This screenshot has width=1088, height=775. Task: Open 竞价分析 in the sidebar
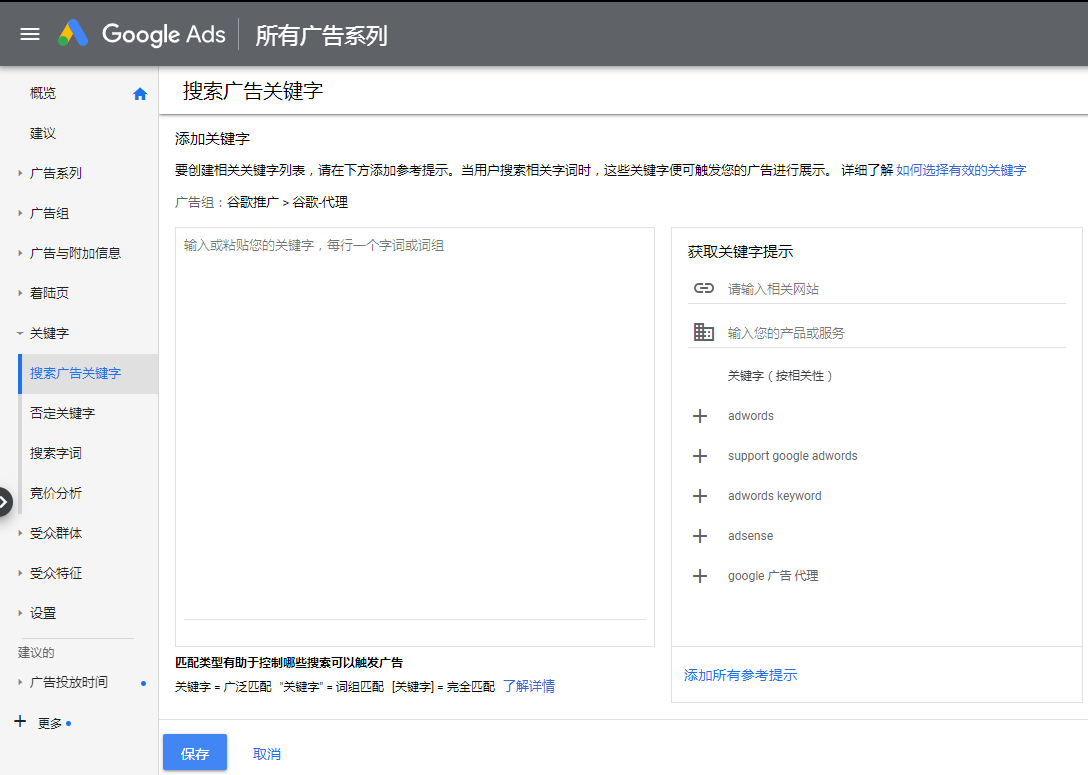click(x=56, y=493)
